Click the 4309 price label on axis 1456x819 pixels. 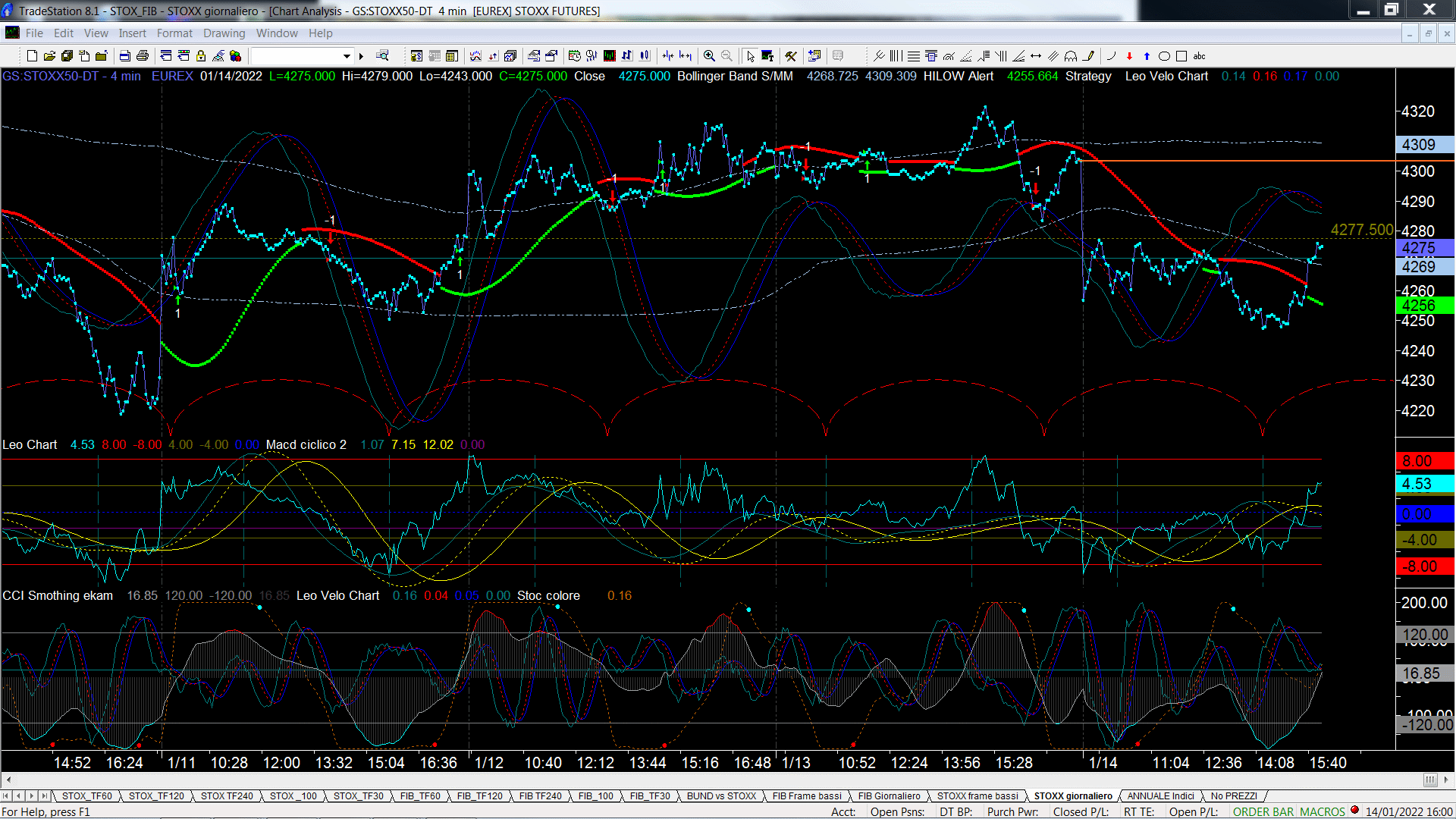pyautogui.click(x=1424, y=145)
